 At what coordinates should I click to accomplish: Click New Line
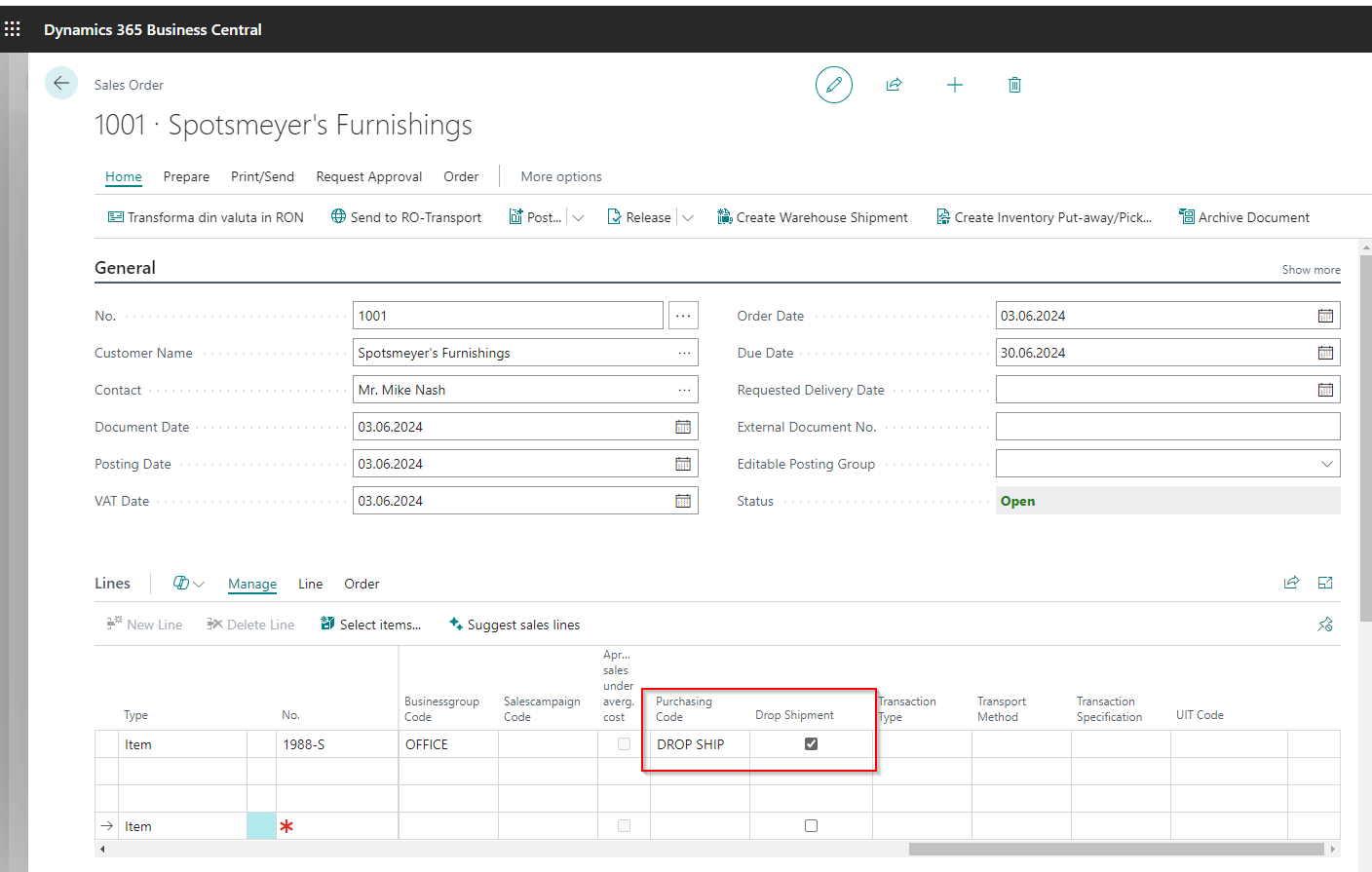144,625
